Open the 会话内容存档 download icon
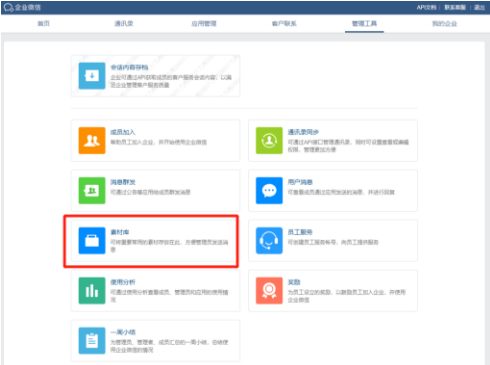Screen dimensions: 490x365 tap(92, 76)
